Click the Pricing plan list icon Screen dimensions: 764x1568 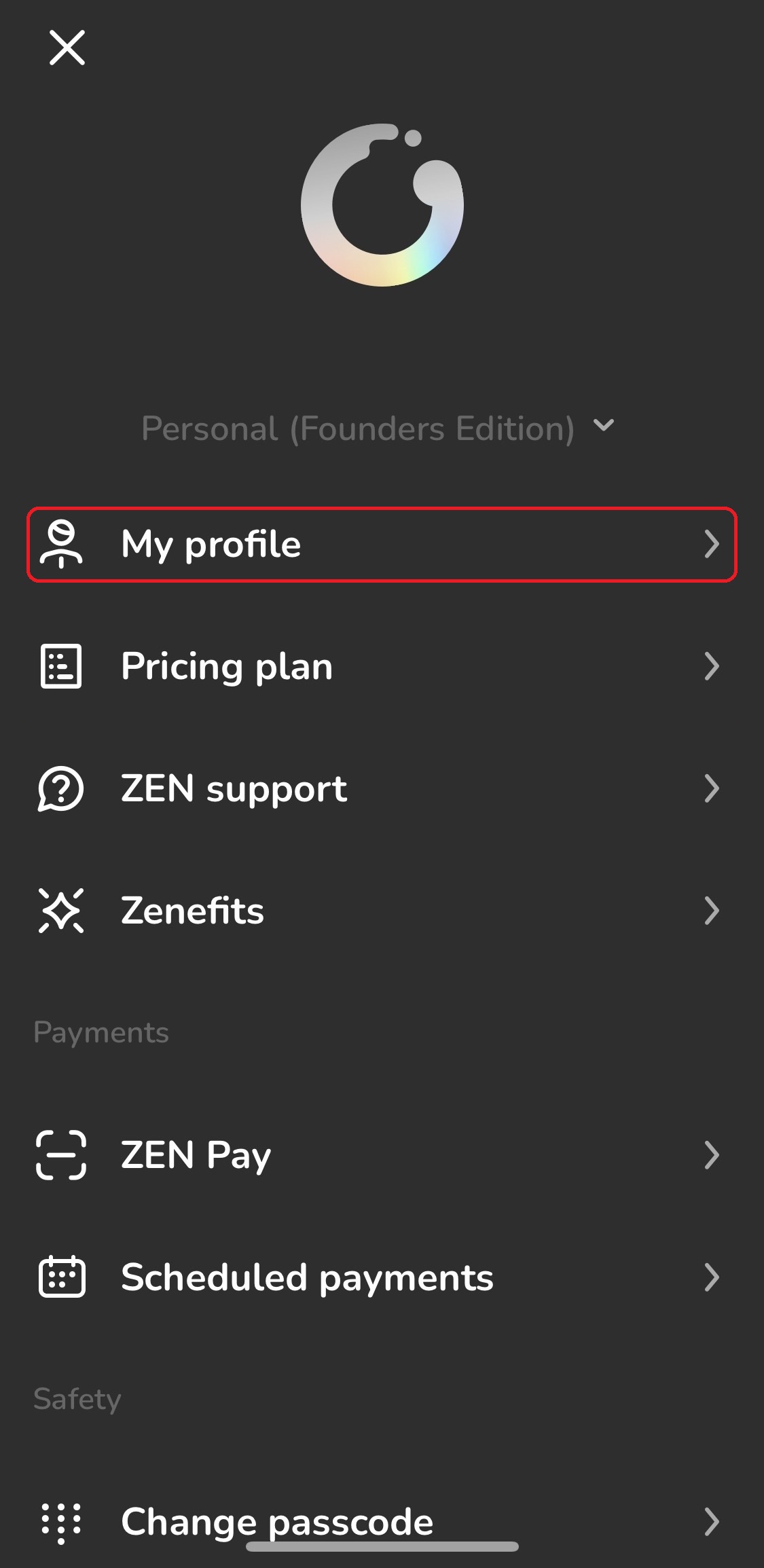pyautogui.click(x=61, y=666)
